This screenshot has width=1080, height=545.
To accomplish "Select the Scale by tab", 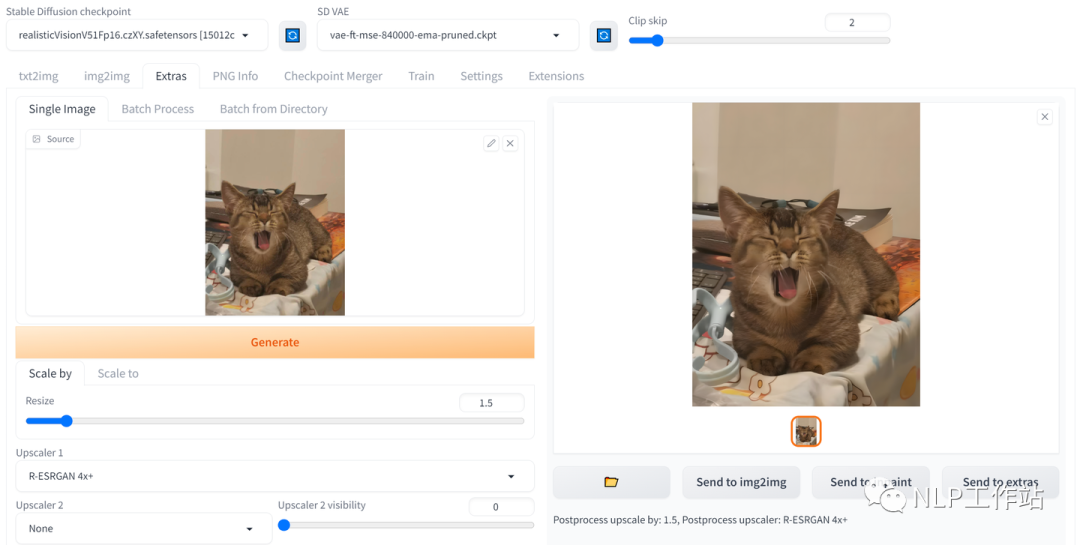I will [50, 373].
